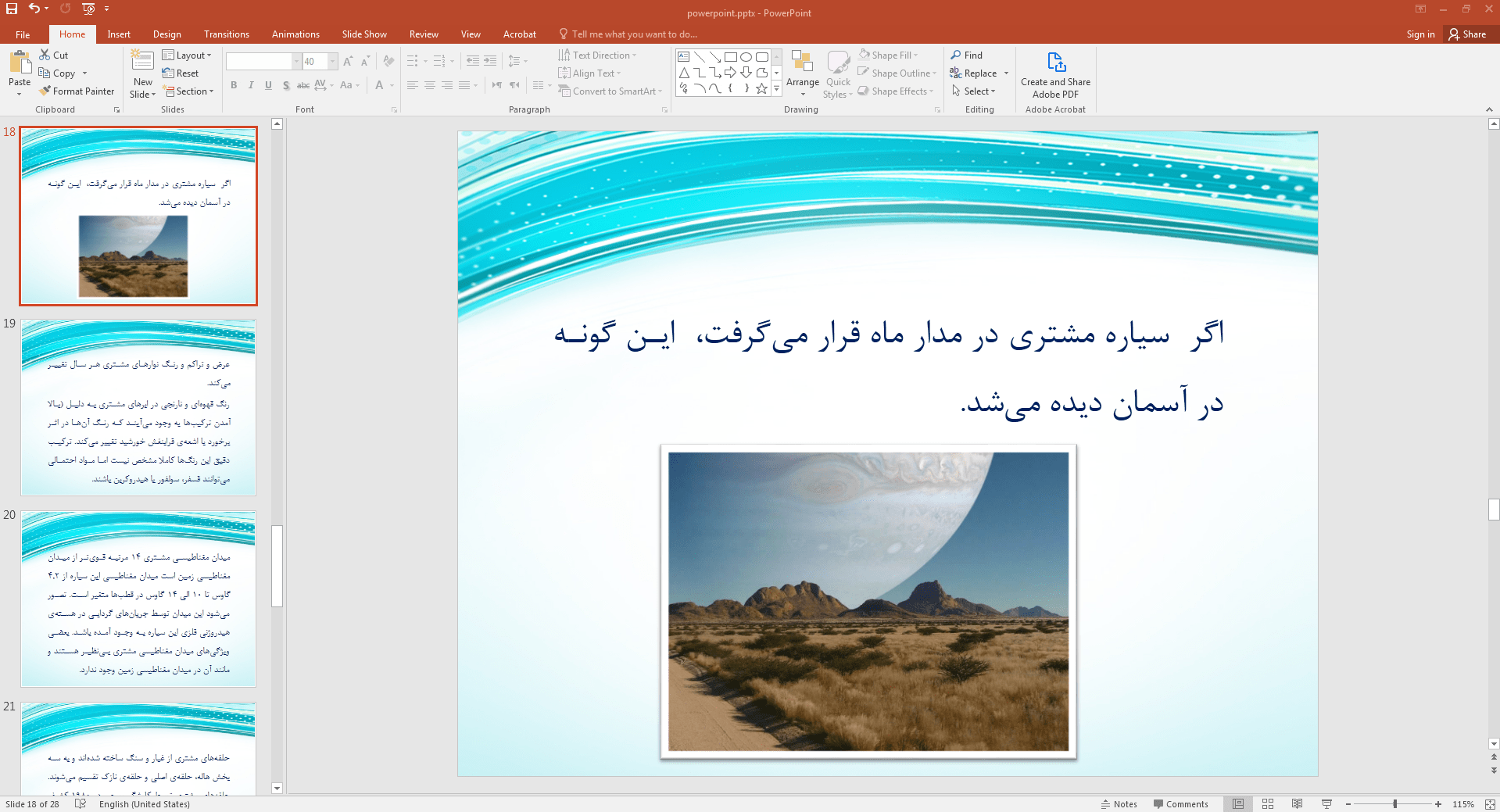Click the Paste clipboard icon
The width and height of the screenshot is (1500, 812).
point(20,63)
